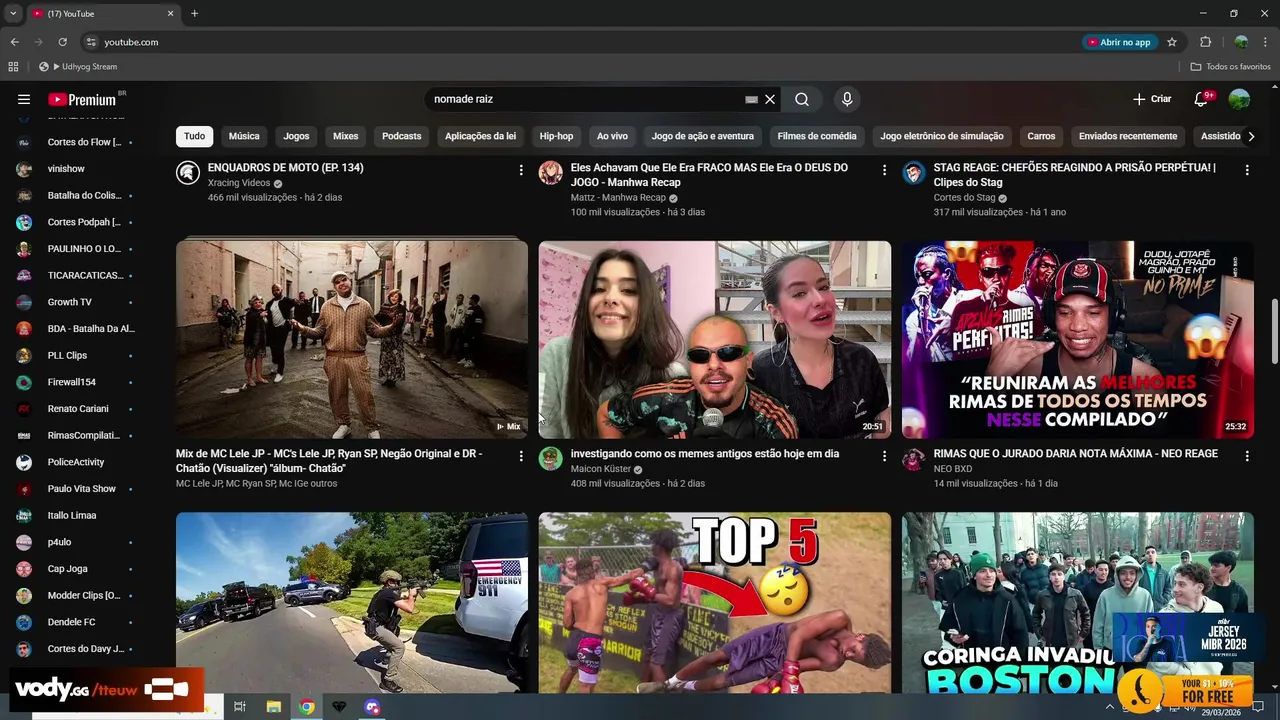Go back in the browser

point(14,42)
